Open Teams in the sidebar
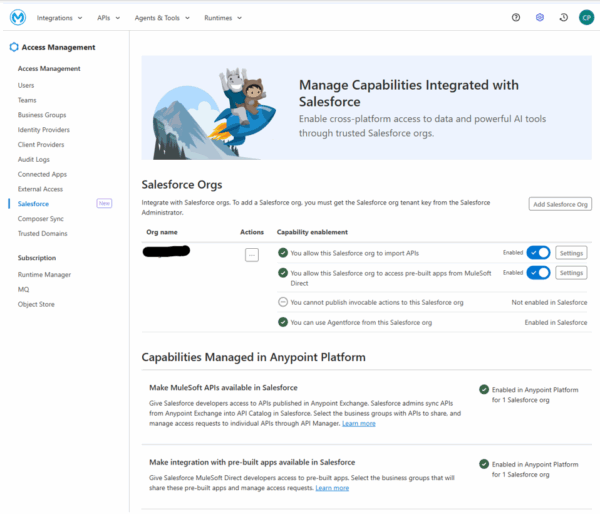600x514 pixels. (27, 100)
